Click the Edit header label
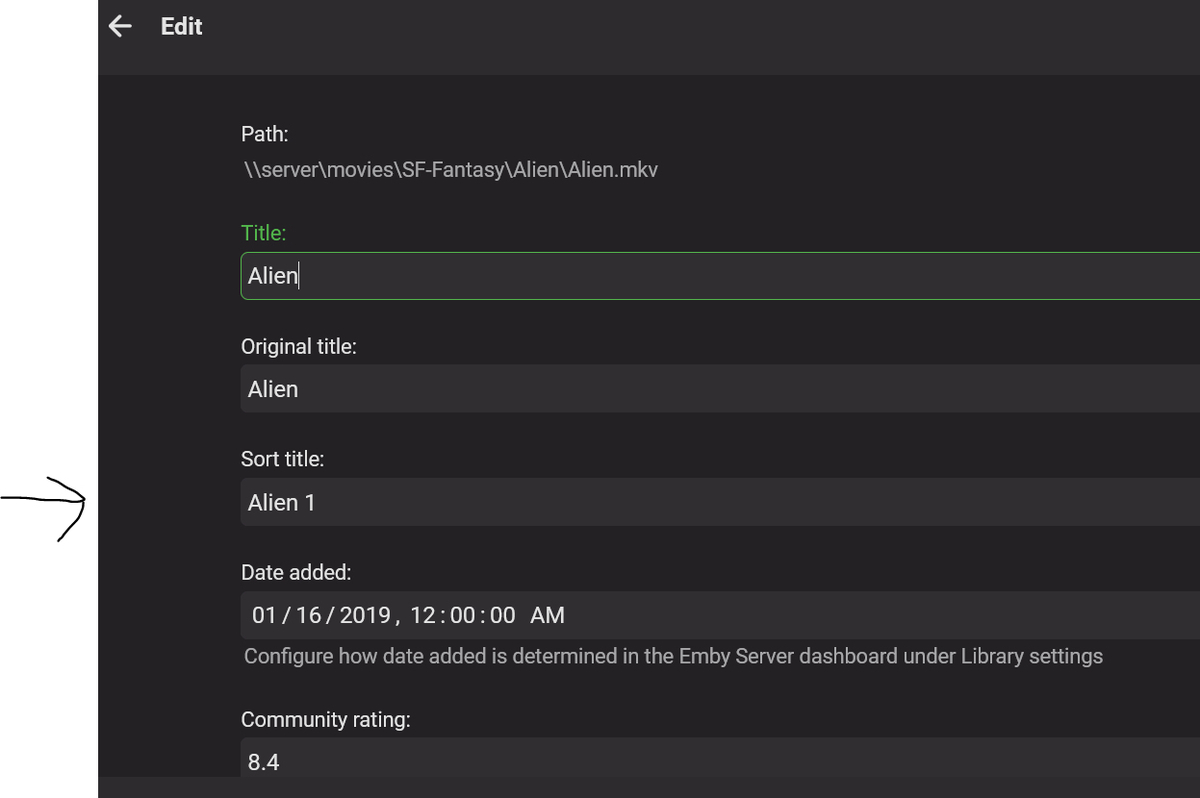Image resolution: width=1200 pixels, height=798 pixels. 181,26
